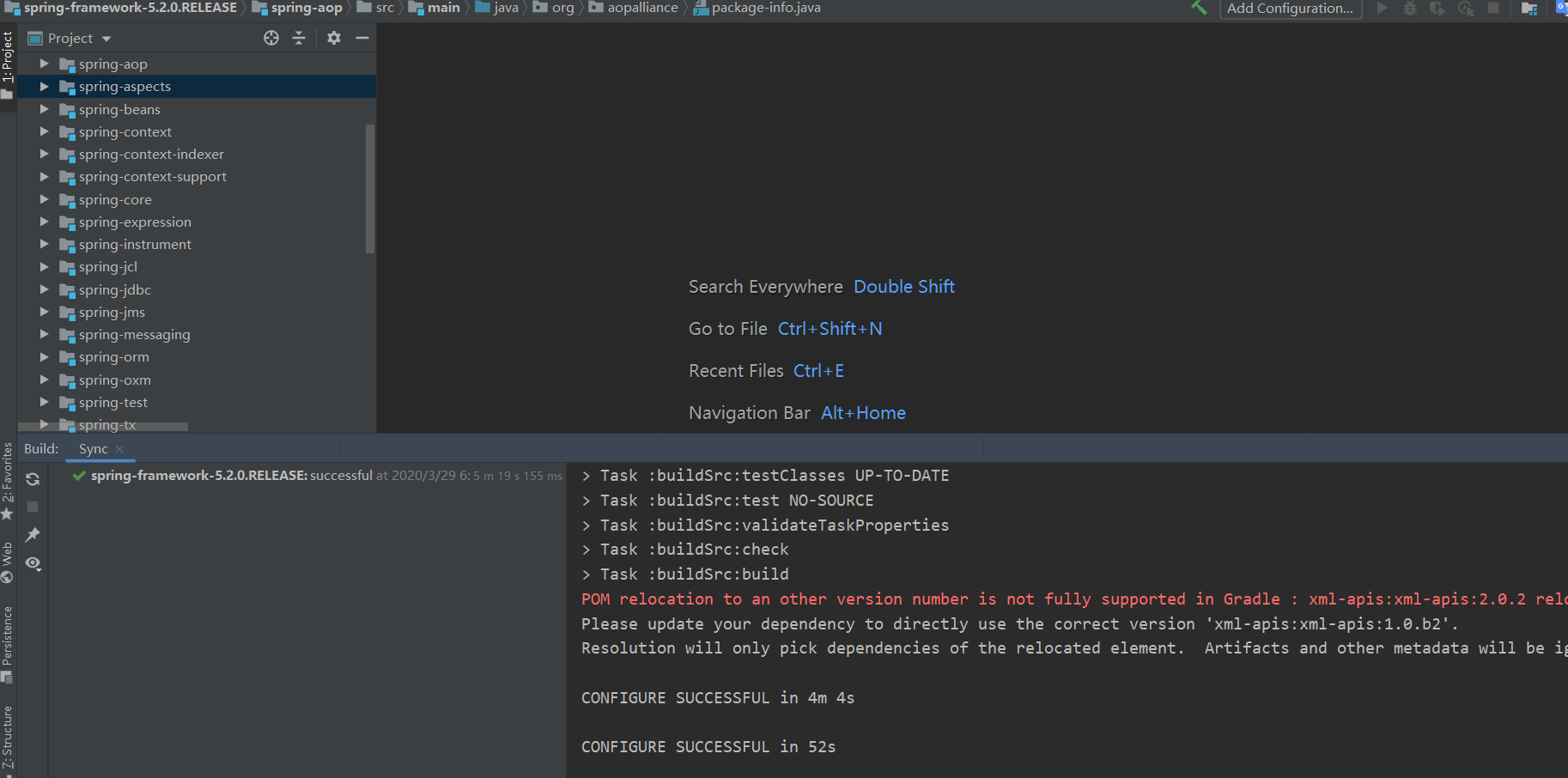Viewport: 1568px width, 778px height.
Task: Click the aopalliance breadcrumb in navigation bar
Action: pos(642,8)
